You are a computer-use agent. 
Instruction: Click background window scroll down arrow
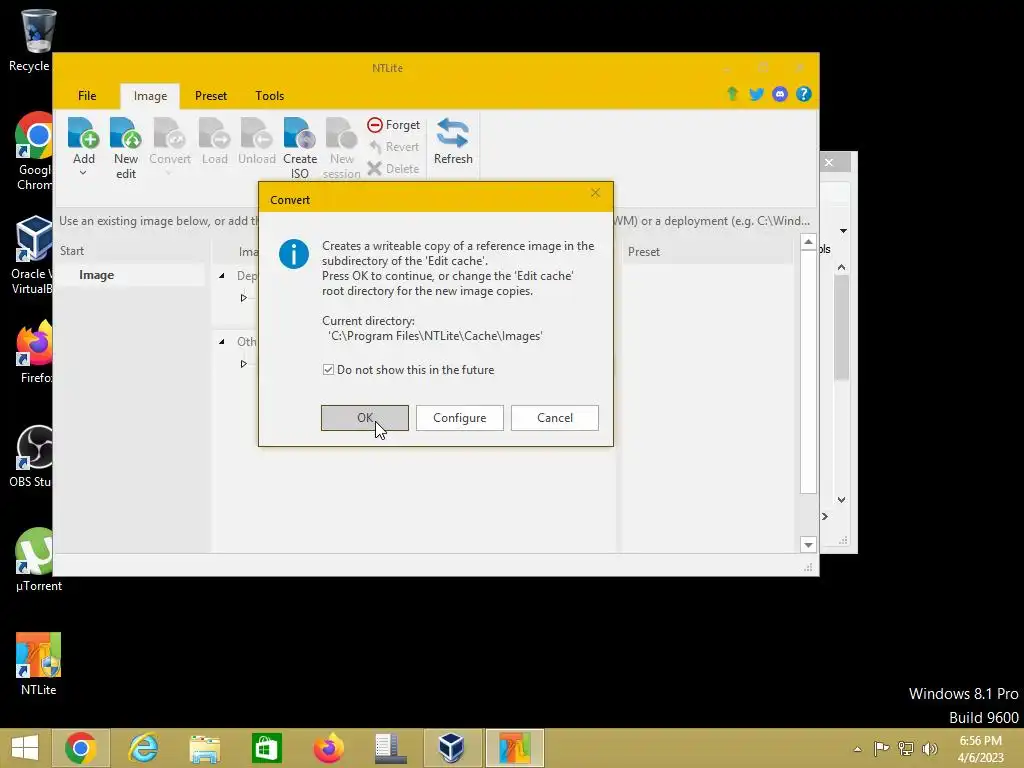[x=842, y=500]
